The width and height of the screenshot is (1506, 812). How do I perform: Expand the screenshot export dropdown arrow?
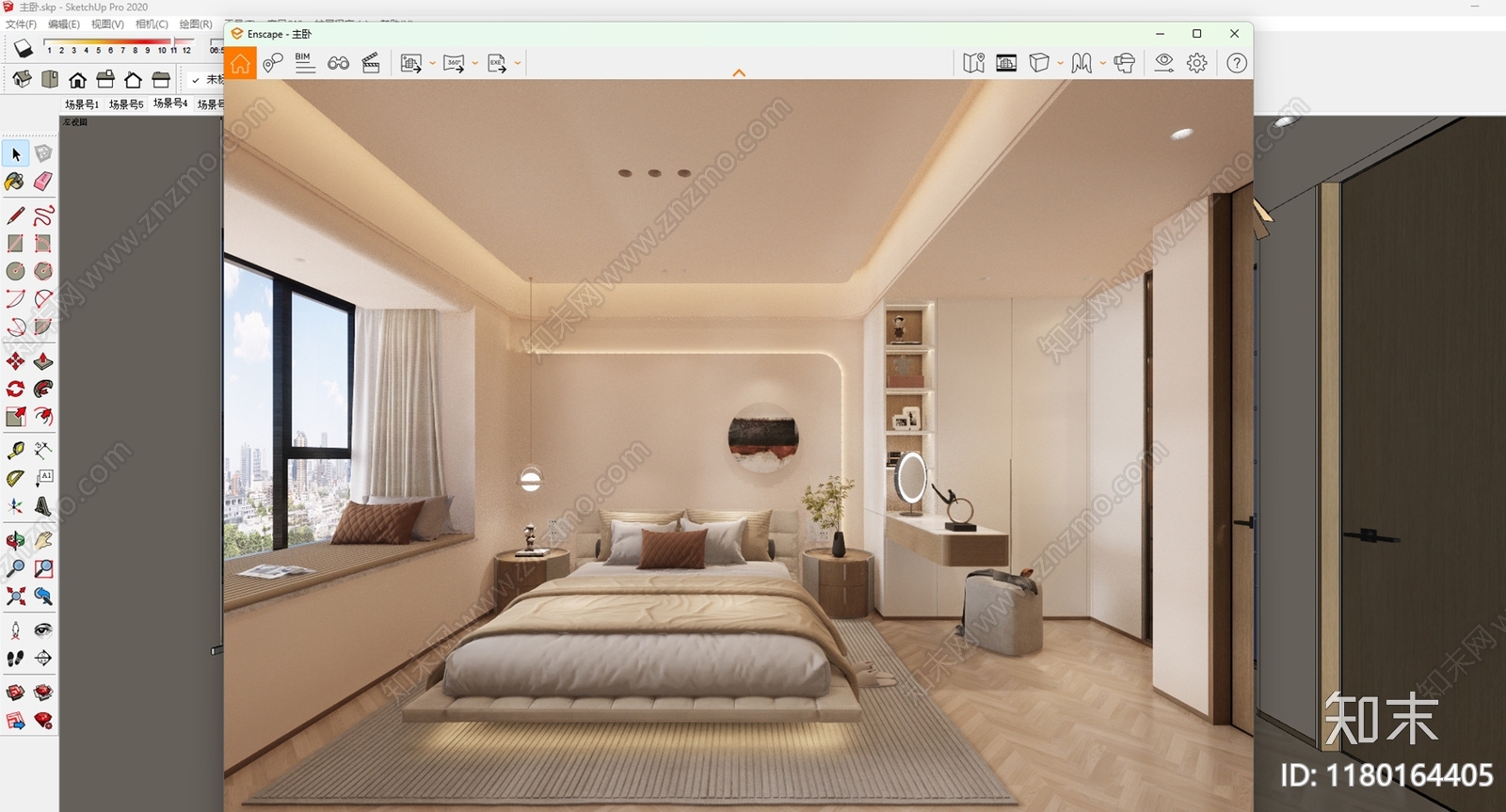pyautogui.click(x=432, y=64)
